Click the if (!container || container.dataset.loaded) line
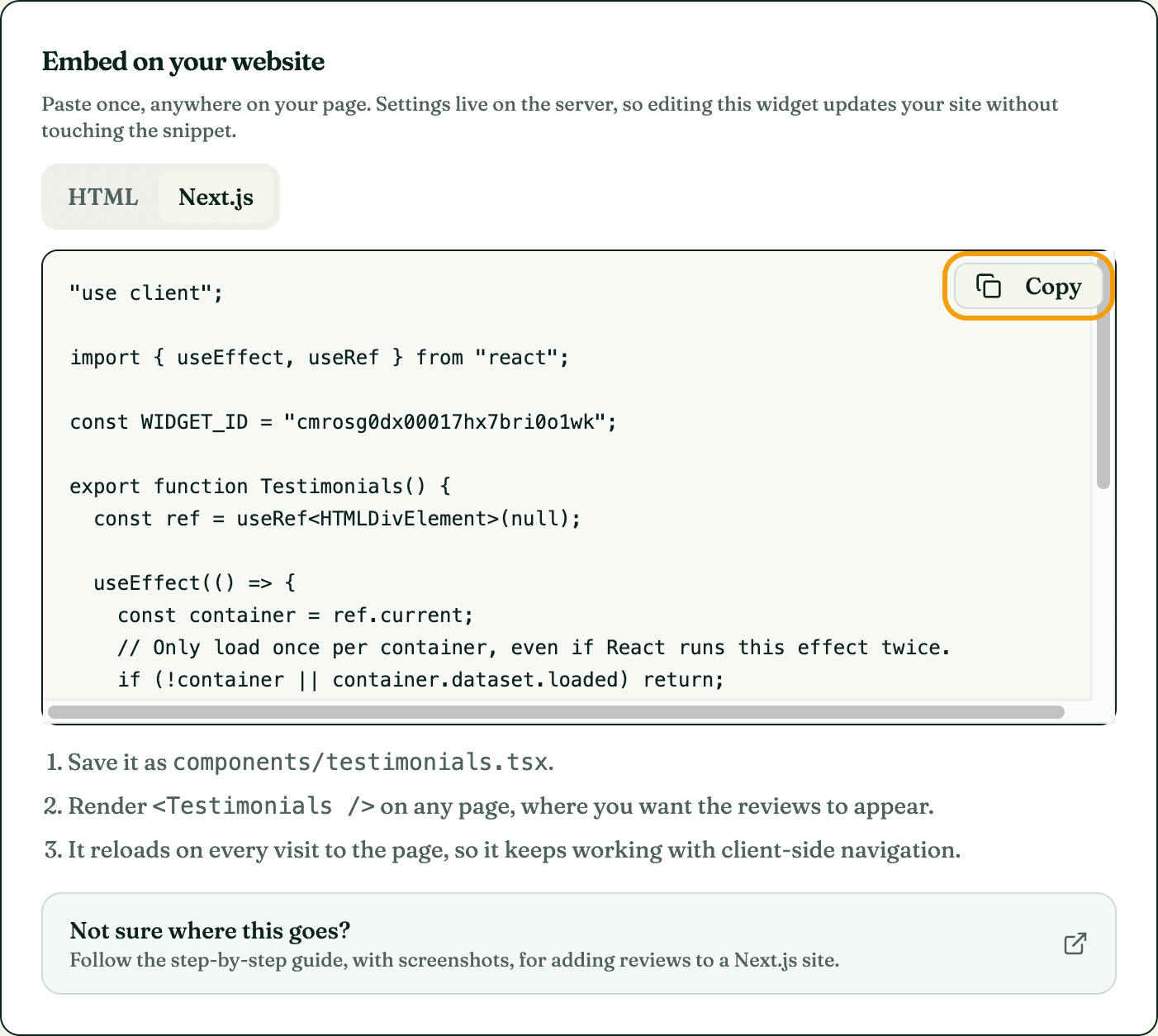The height and width of the screenshot is (1036, 1158). tap(420, 680)
